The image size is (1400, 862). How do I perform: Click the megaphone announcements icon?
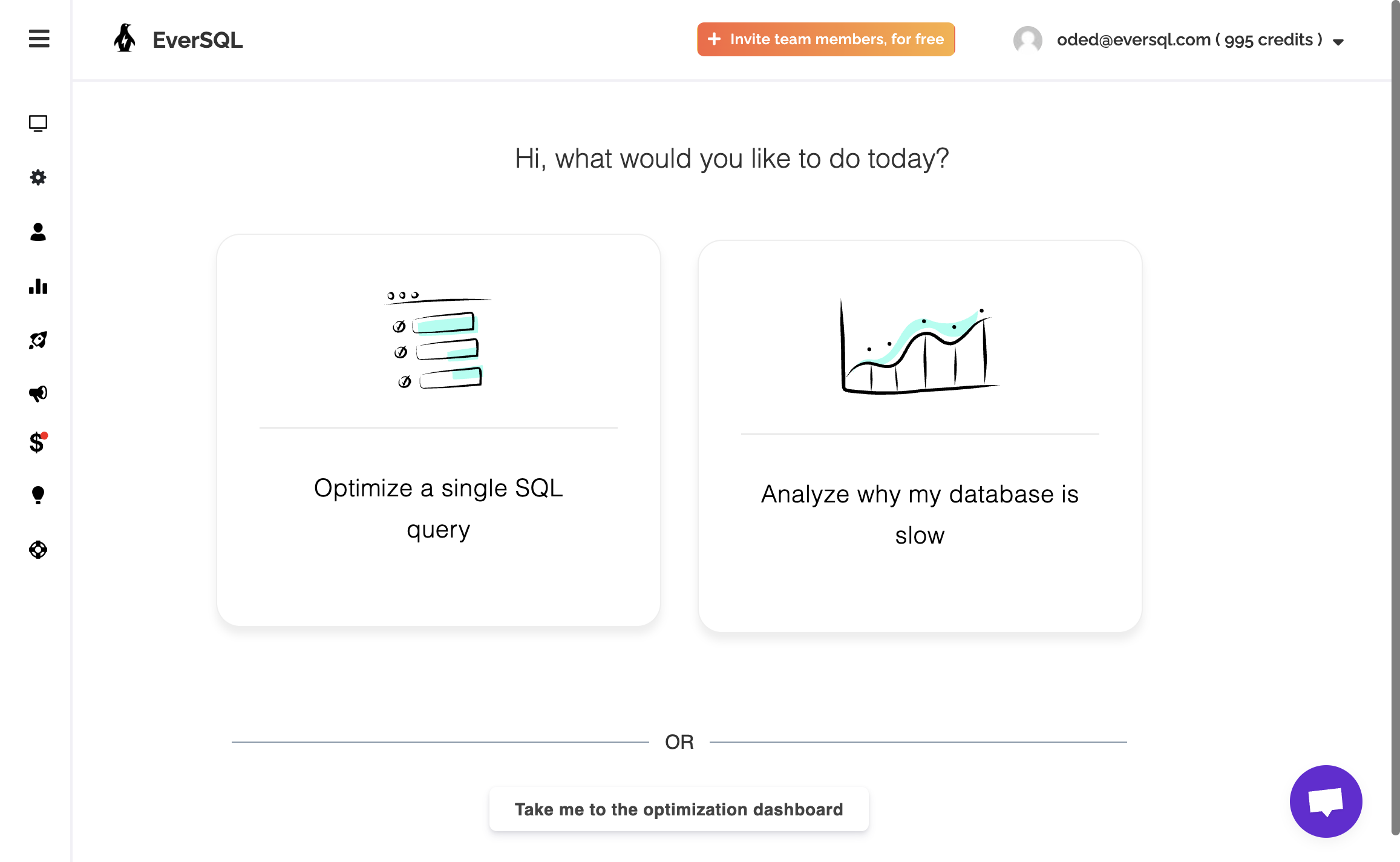pyautogui.click(x=38, y=393)
